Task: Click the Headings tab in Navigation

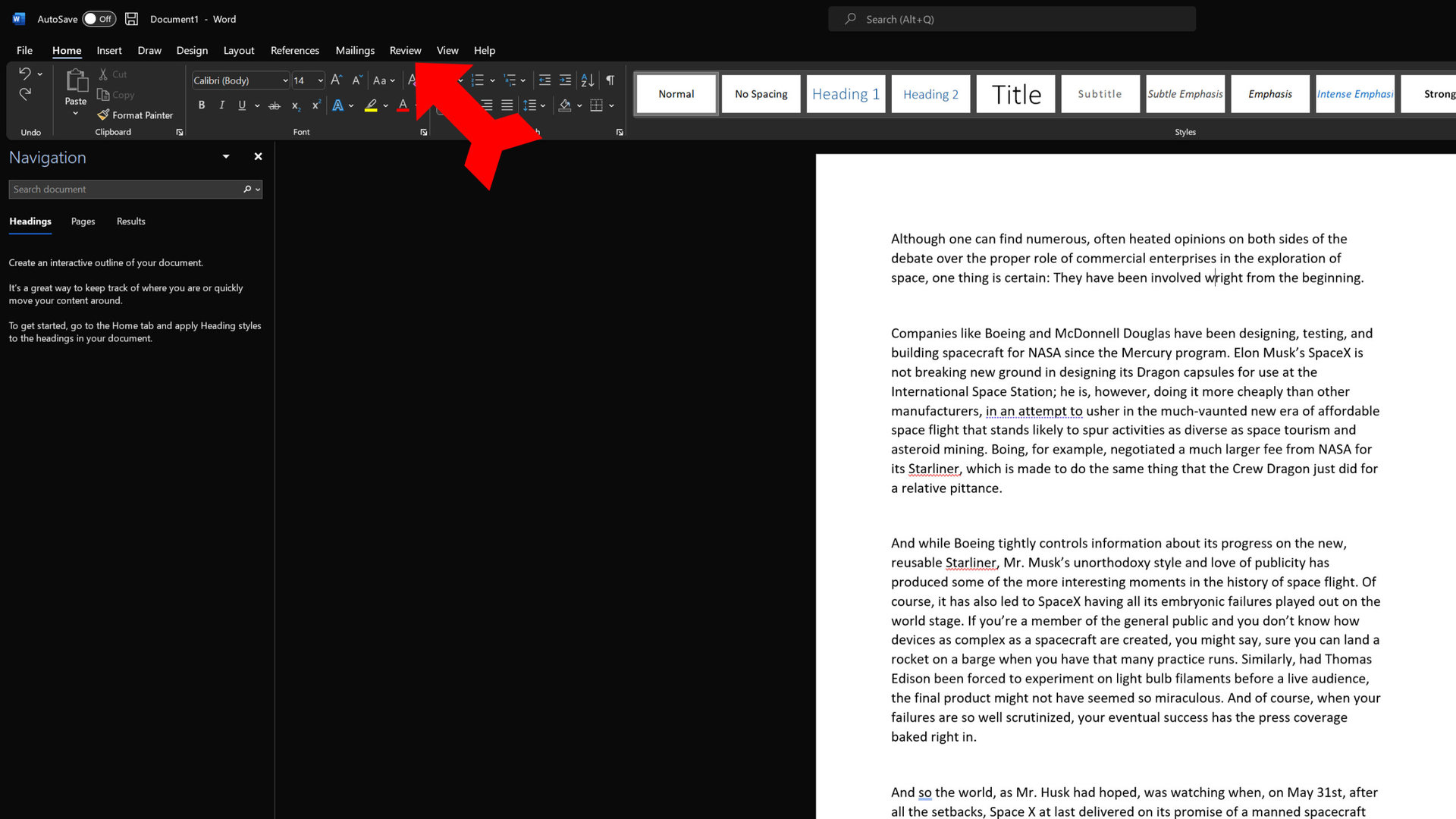Action: (x=30, y=221)
